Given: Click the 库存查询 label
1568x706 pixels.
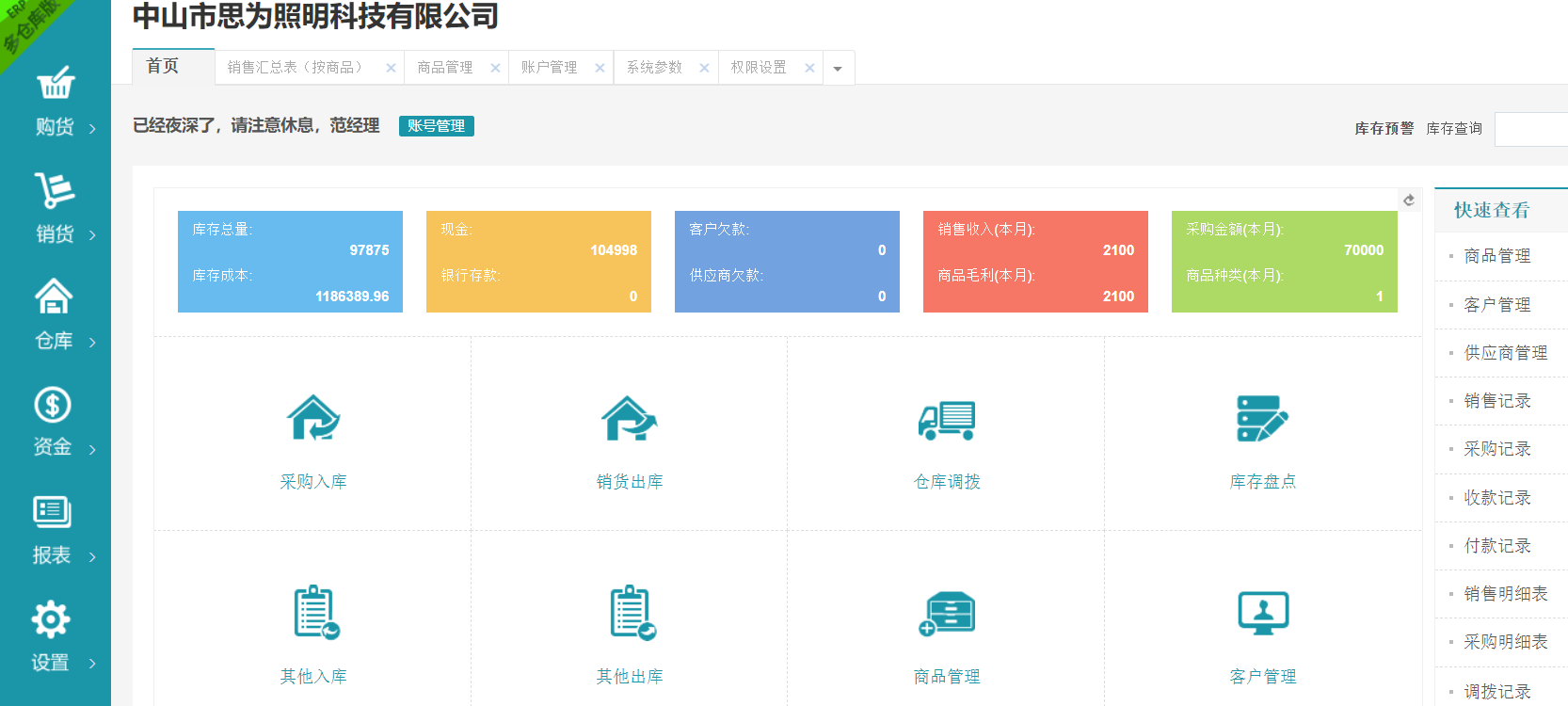Looking at the screenshot, I should point(1454,128).
